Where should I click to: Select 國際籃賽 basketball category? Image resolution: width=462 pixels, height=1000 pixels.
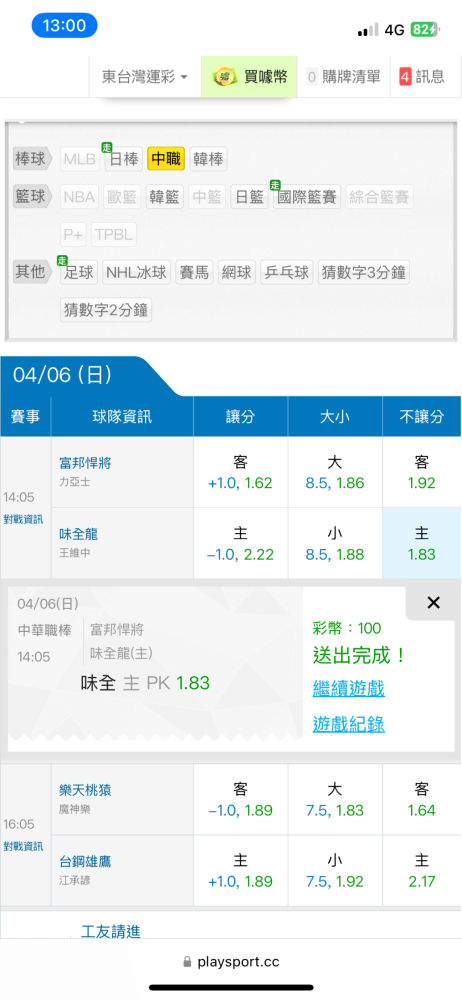(307, 197)
